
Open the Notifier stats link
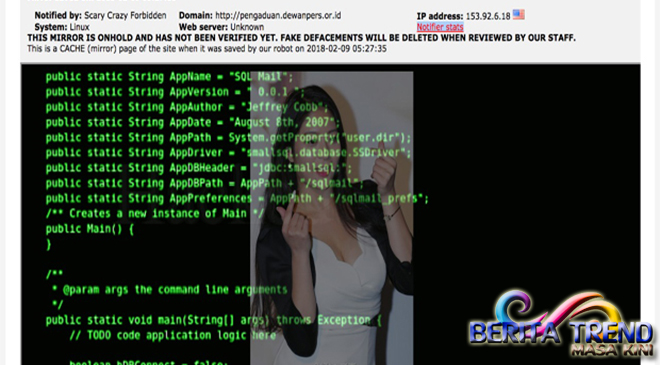[440, 27]
